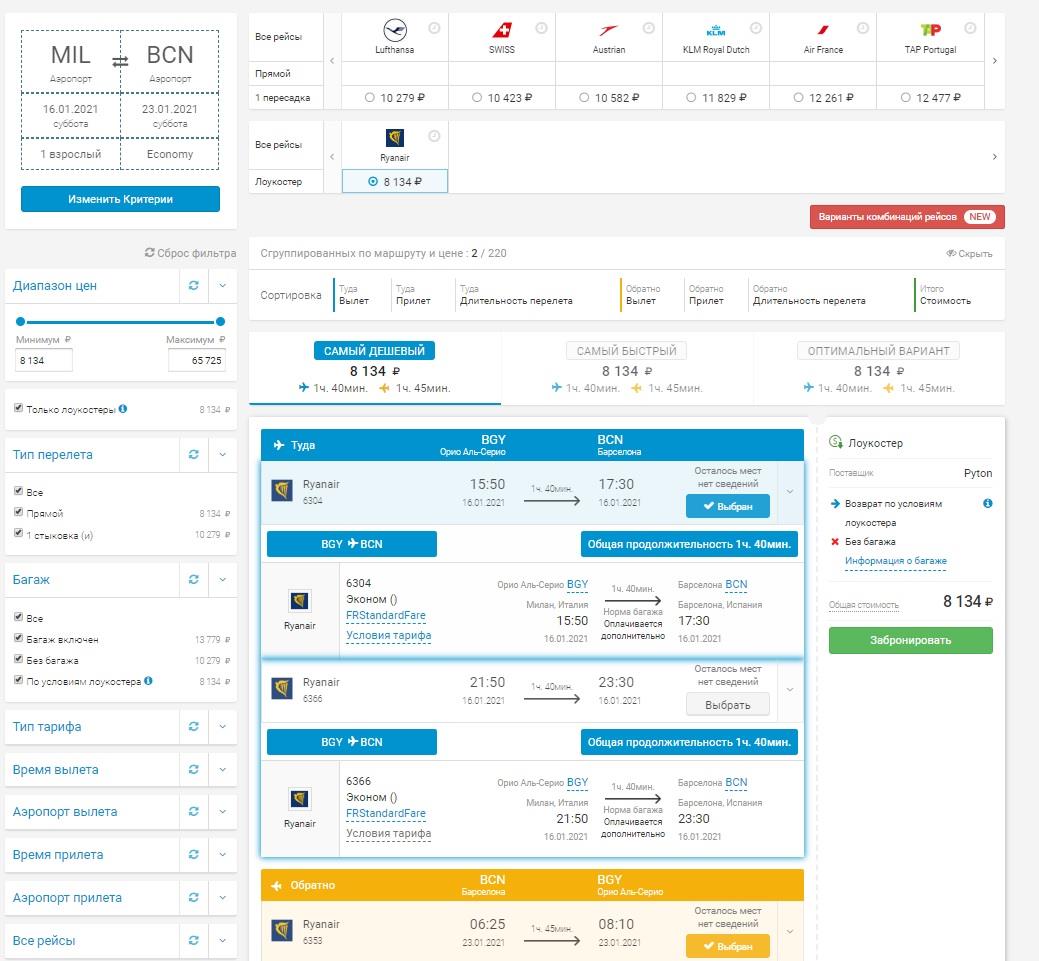Click the maximum price slider handle
Viewport: 1039px width, 961px height.
pyautogui.click(x=220, y=321)
